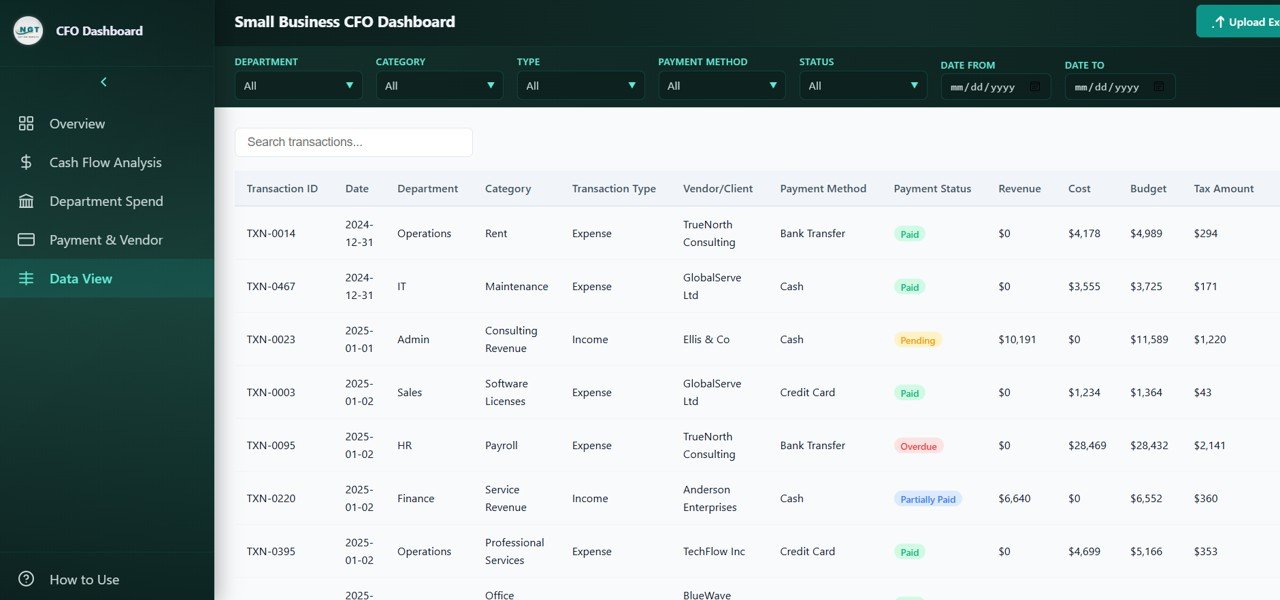
Task: Switch to the Data View section
Action: (x=78, y=279)
